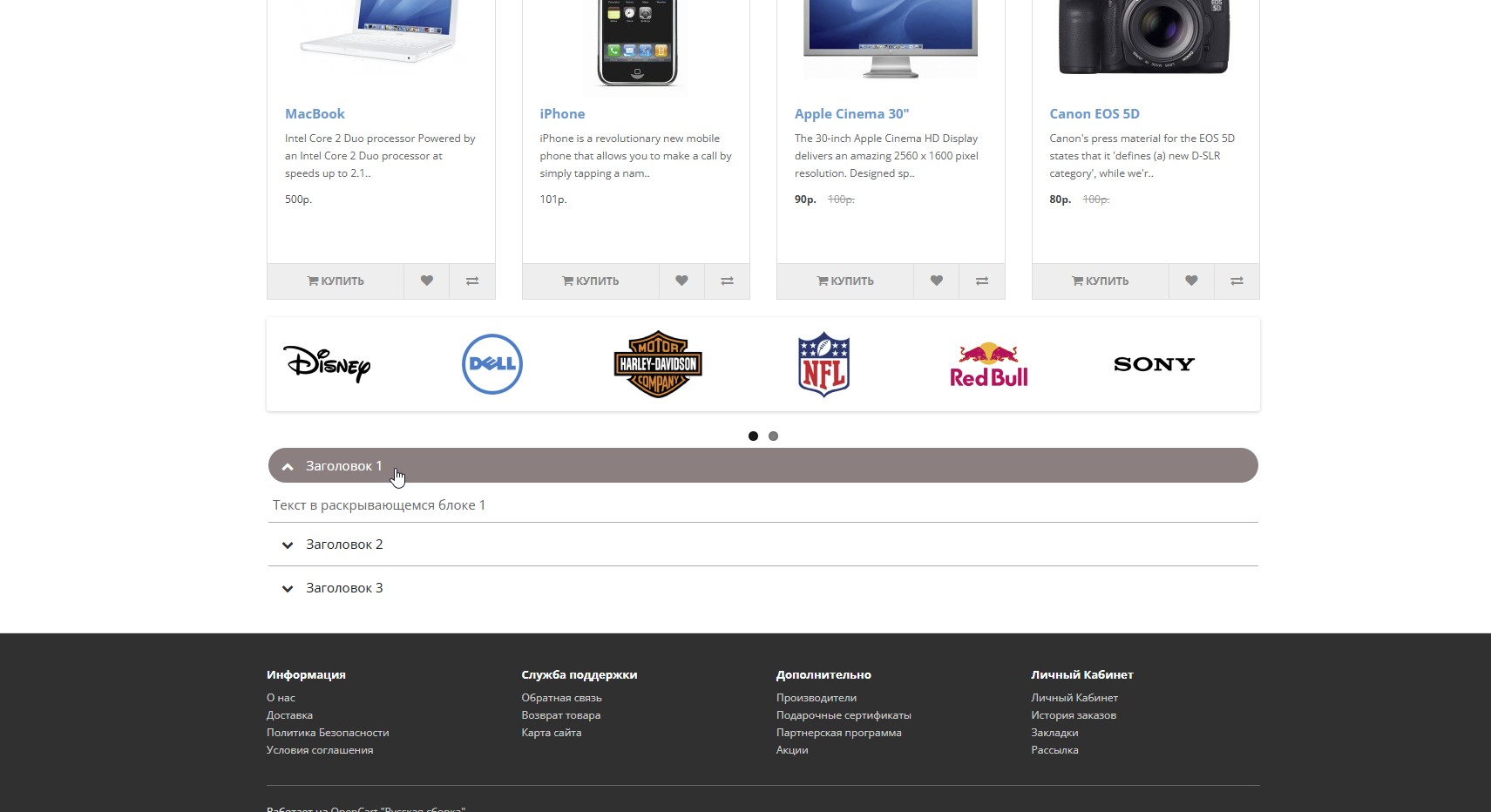Add Canon EOS 5D to wishlist heart icon
Viewport: 1491px width, 812px height.
coord(1191,281)
